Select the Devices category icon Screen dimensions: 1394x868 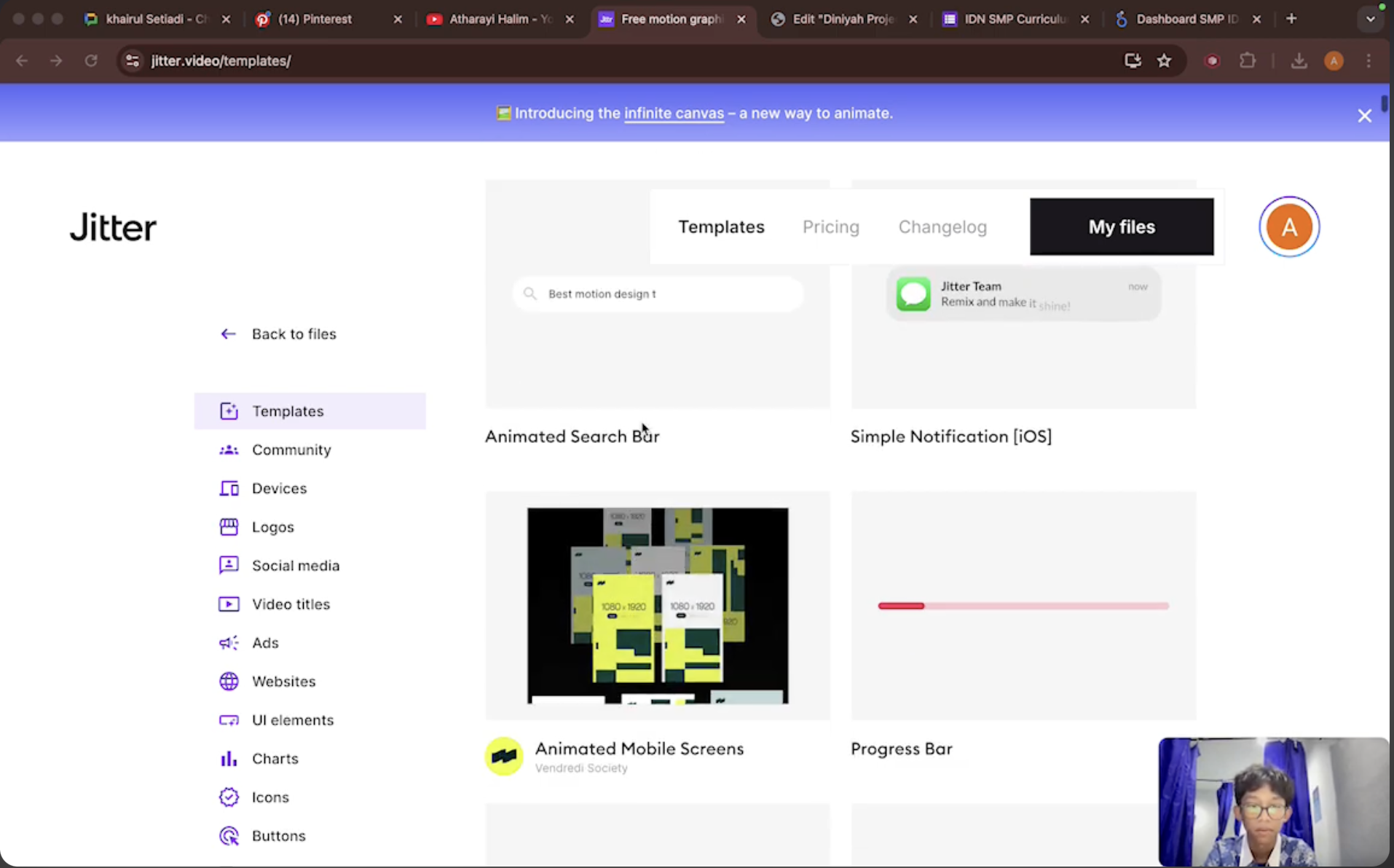229,488
